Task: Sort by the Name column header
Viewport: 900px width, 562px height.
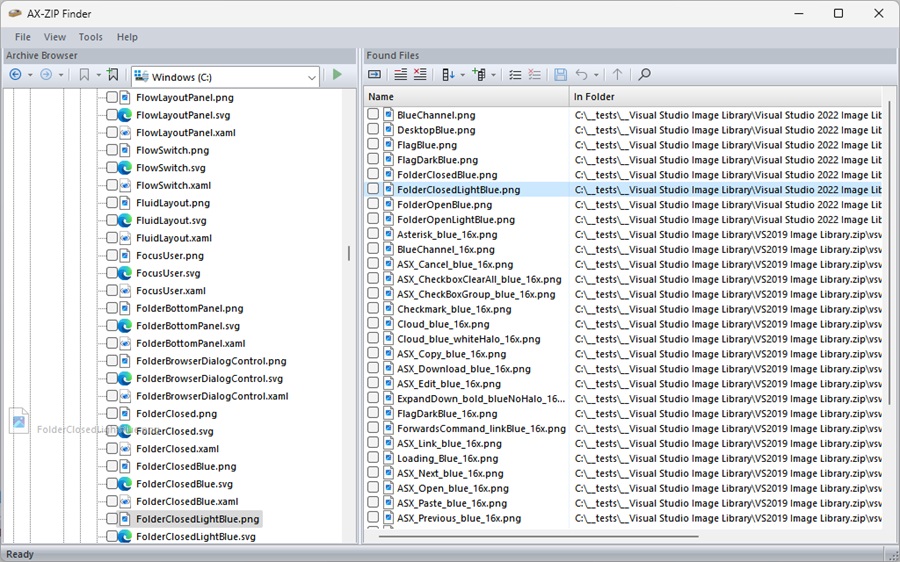Action: 467,97
